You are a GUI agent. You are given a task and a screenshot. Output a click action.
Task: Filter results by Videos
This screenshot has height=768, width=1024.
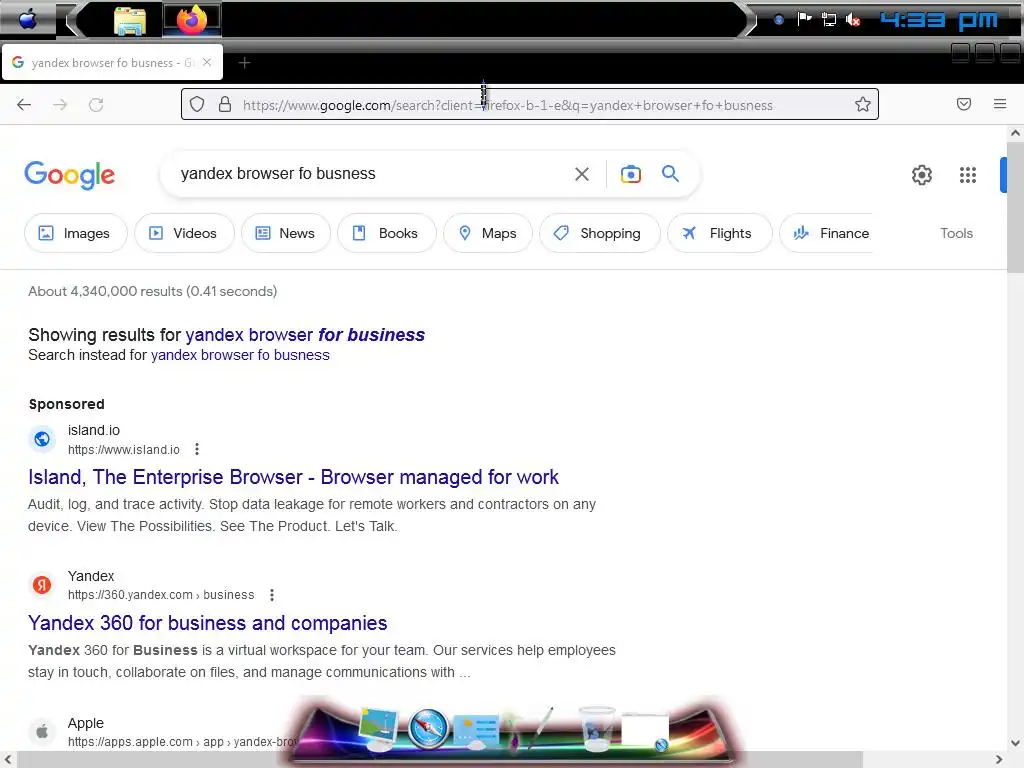click(184, 233)
